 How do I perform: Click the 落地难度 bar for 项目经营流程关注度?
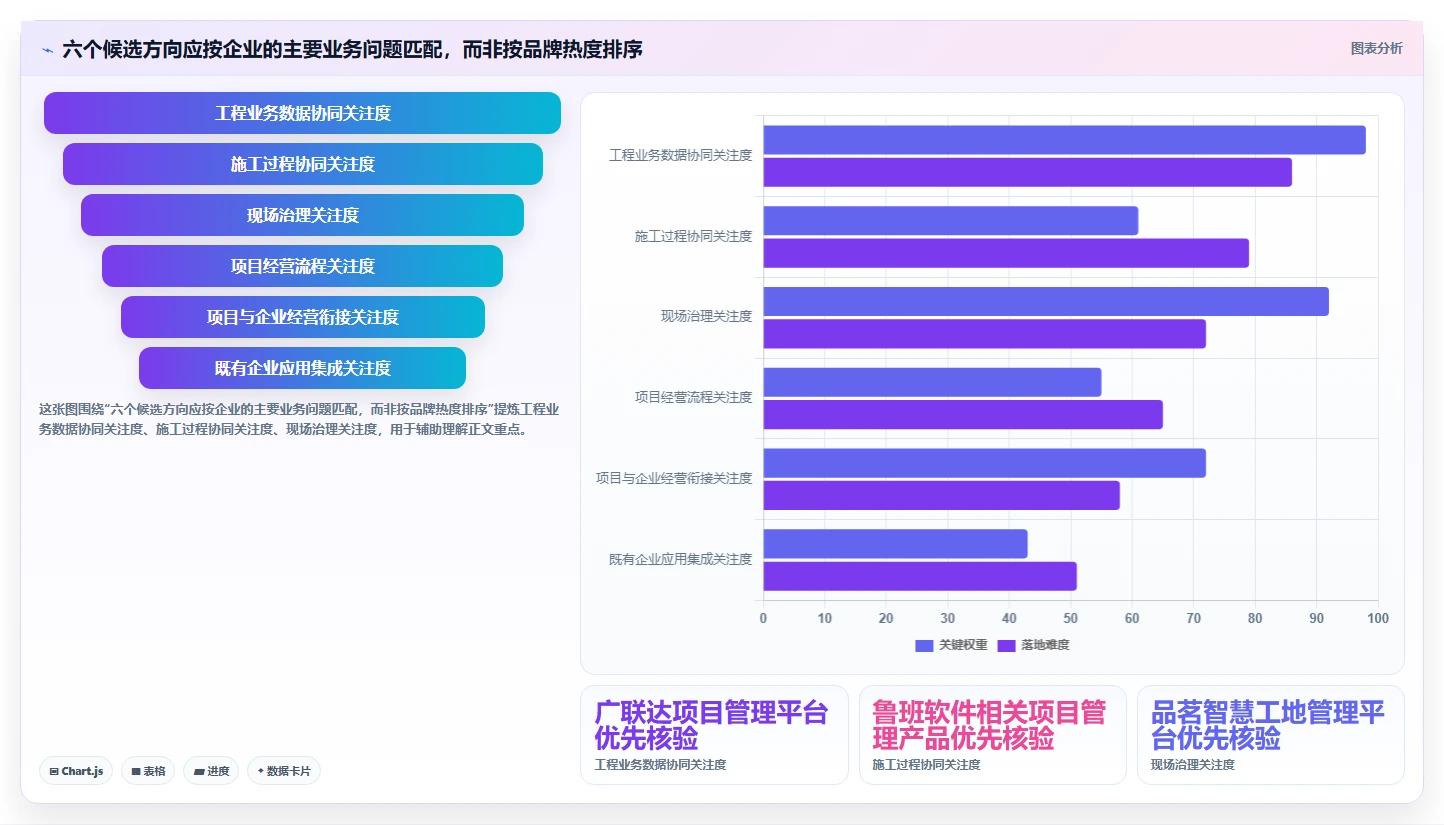coord(963,414)
